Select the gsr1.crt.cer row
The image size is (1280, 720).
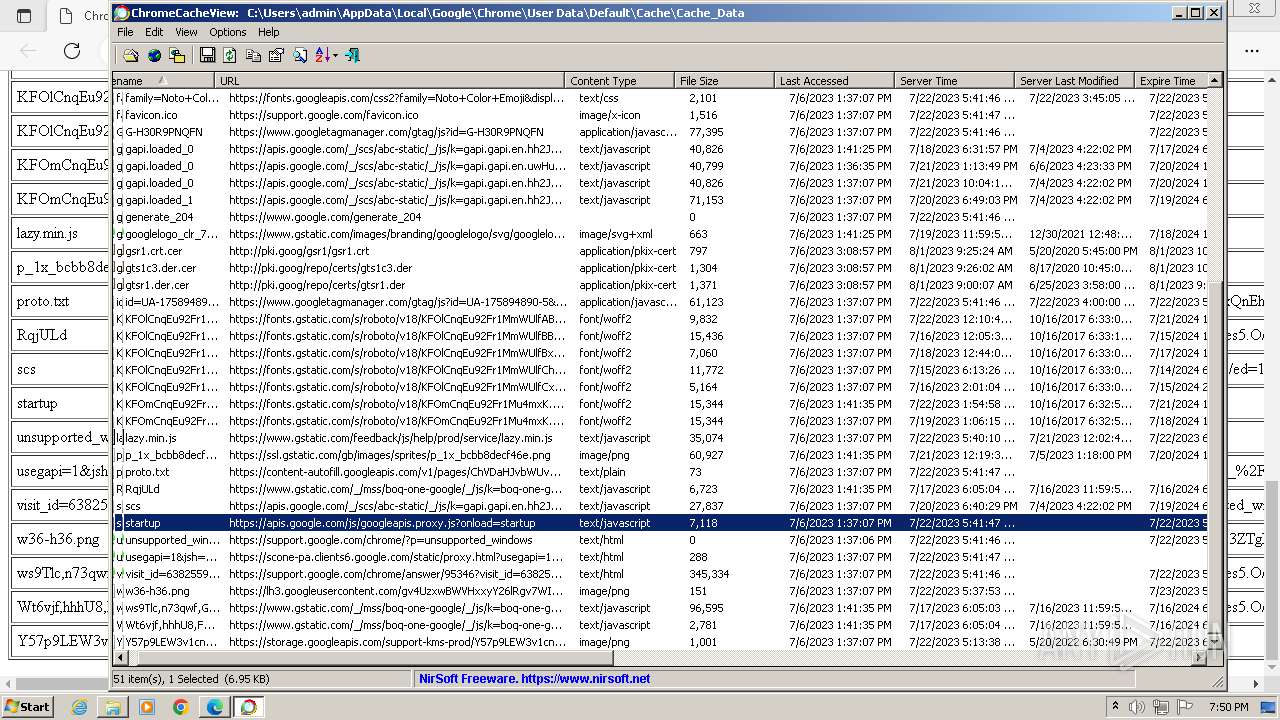(661, 251)
